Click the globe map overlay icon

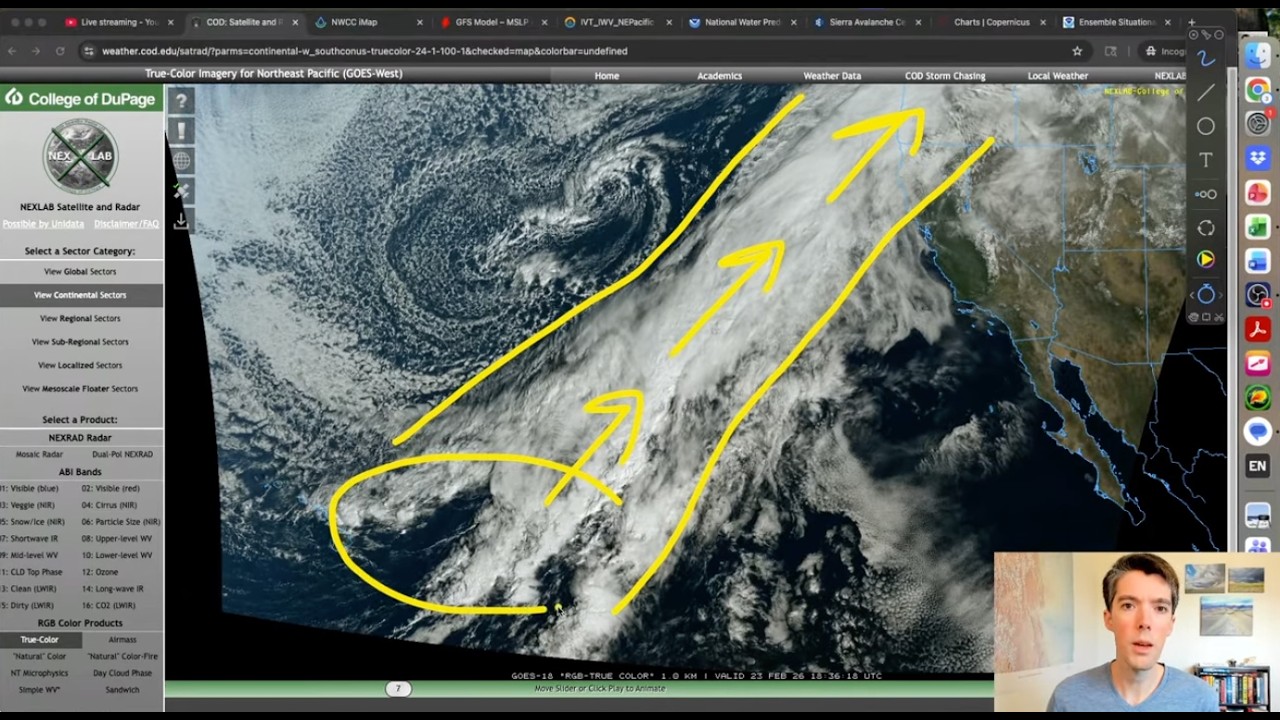(x=181, y=160)
